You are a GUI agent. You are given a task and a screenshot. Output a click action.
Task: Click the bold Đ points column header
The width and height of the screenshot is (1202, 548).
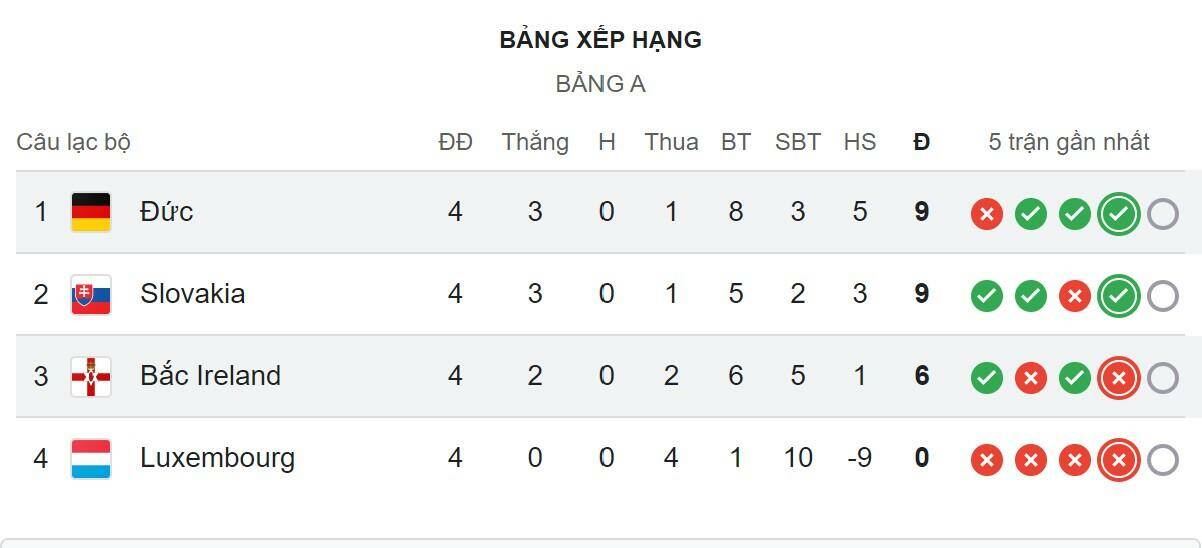921,142
